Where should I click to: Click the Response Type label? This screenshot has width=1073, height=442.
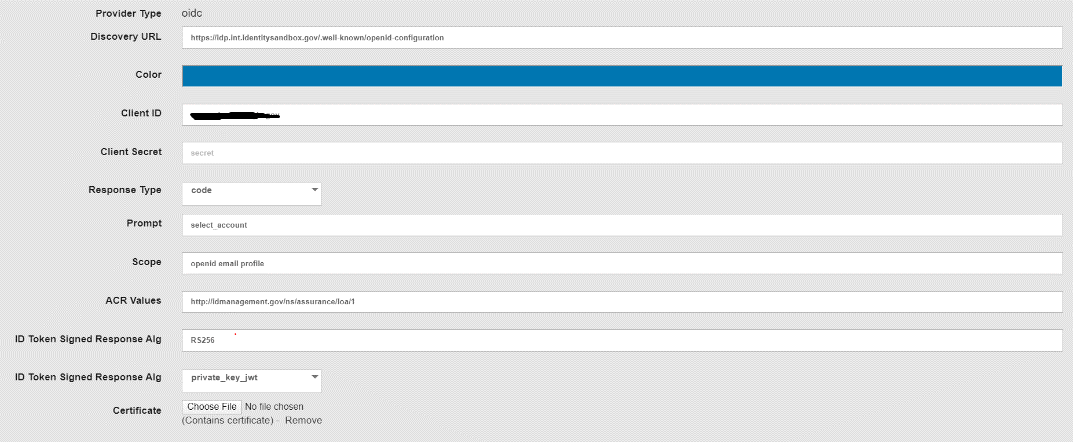pos(125,189)
